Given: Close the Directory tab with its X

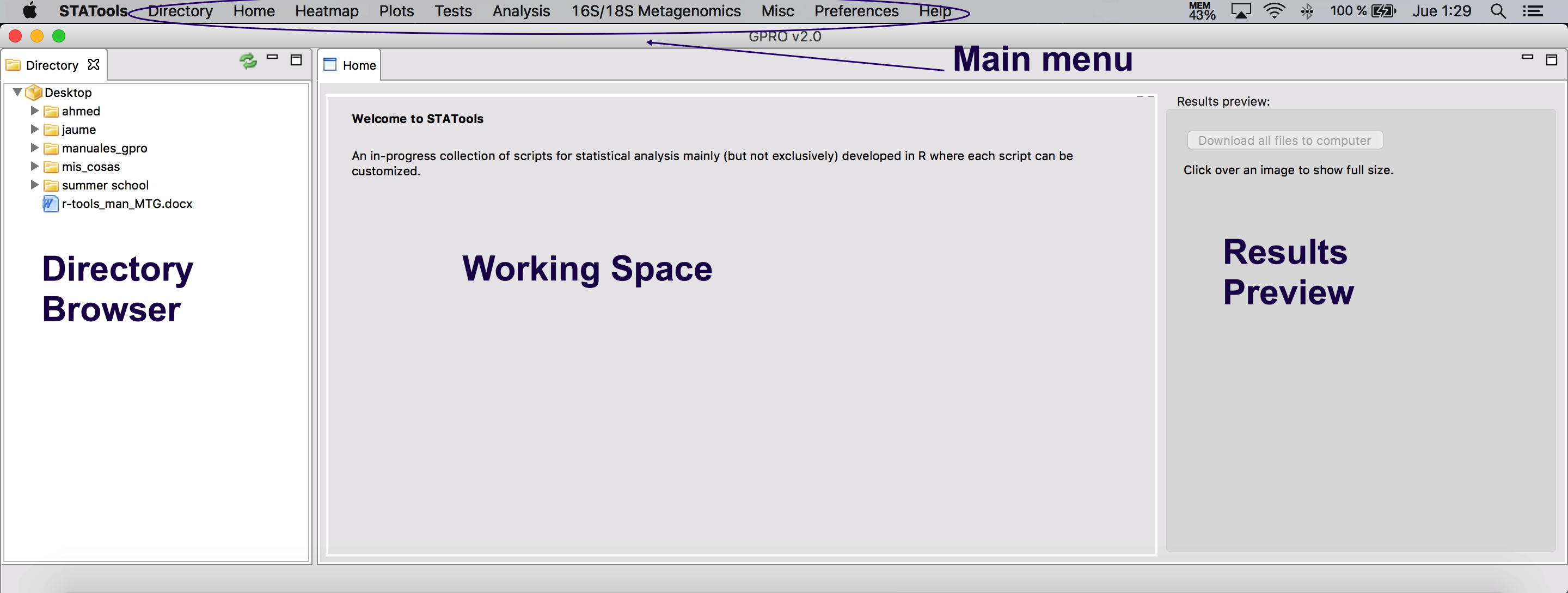Looking at the screenshot, I should 93,64.
